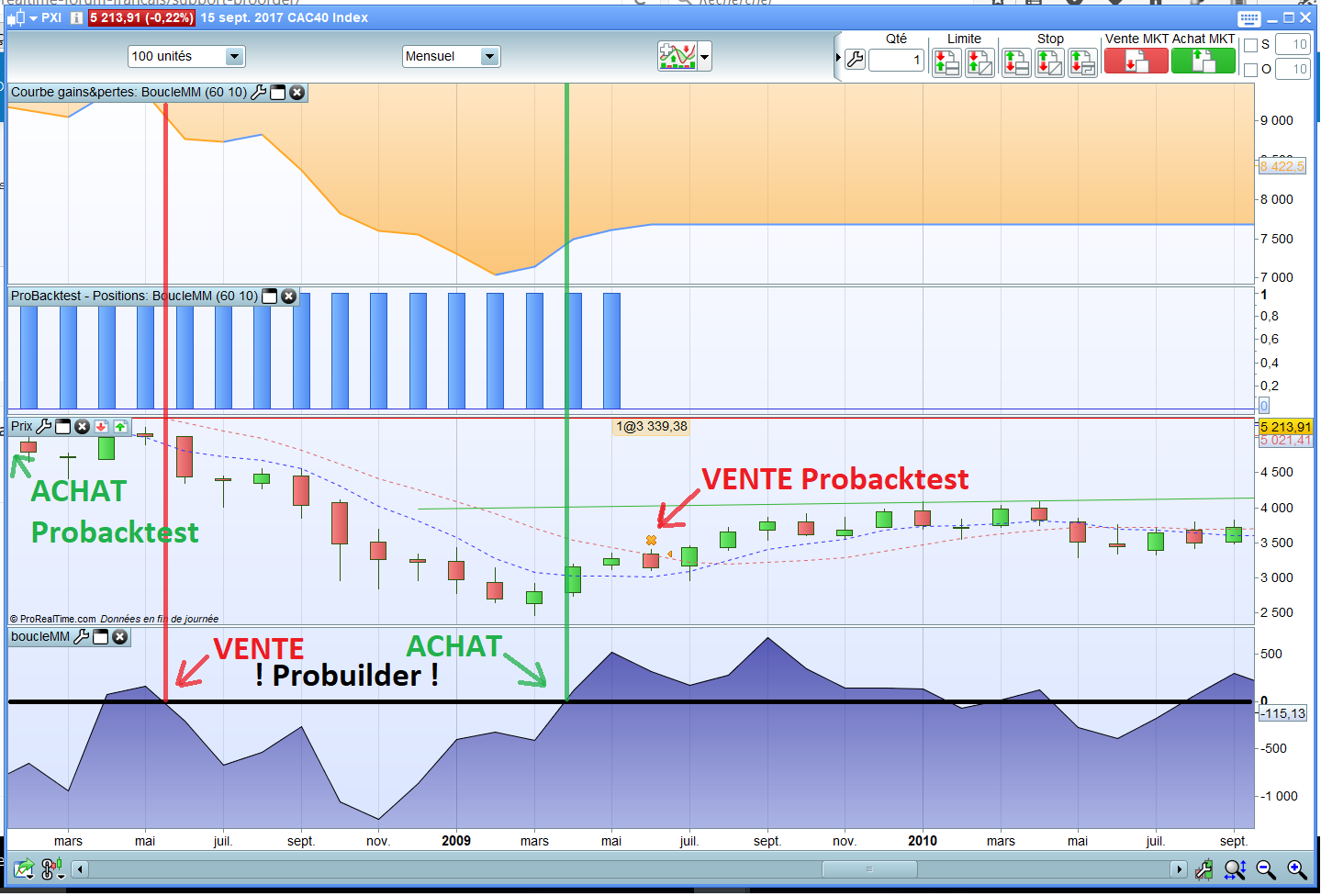Open settings wrench of the boucleMM indicator
1321x896 pixels.
point(81,636)
